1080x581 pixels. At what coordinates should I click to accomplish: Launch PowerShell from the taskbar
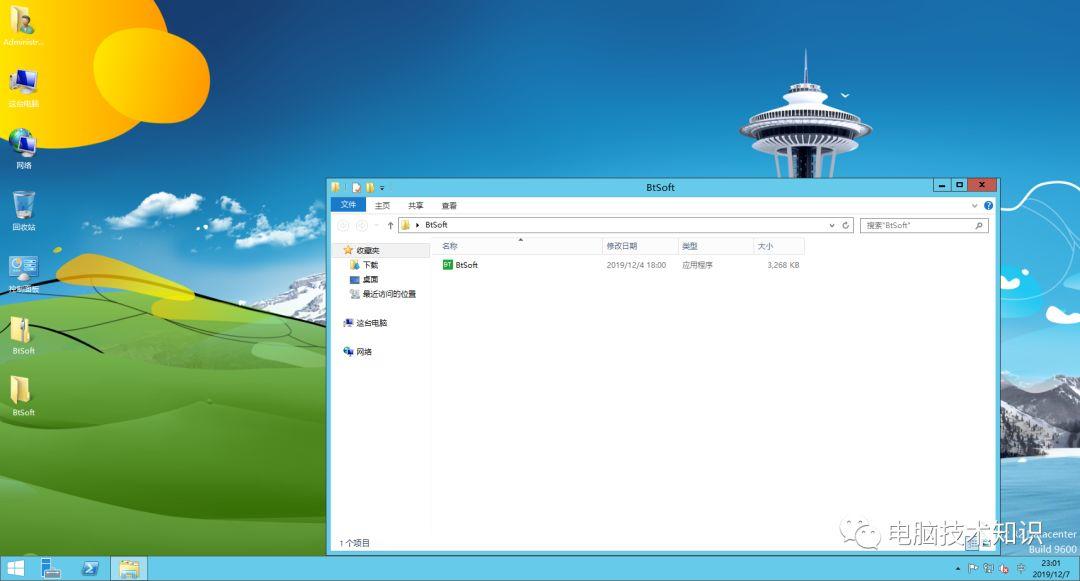coord(90,569)
